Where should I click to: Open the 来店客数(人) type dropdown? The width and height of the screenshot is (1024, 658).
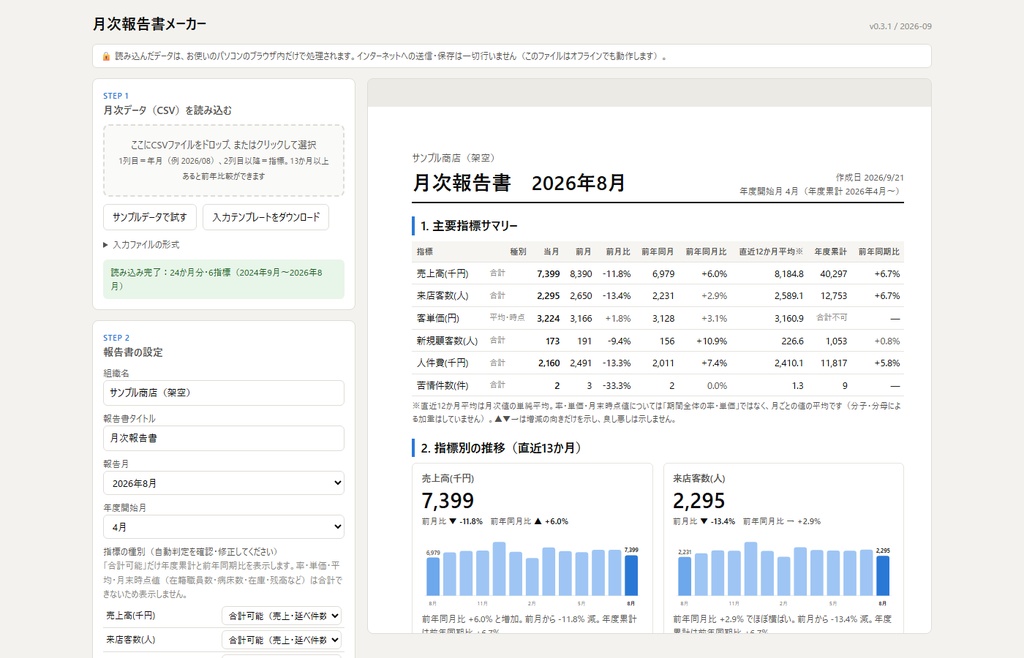click(x=281, y=640)
